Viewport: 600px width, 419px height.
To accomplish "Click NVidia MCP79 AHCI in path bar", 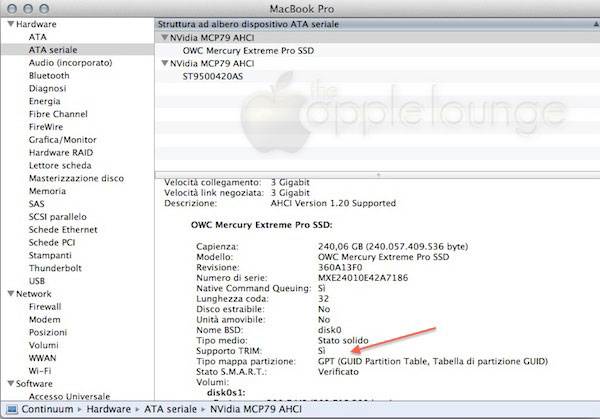I will pyautogui.click(x=256, y=409).
